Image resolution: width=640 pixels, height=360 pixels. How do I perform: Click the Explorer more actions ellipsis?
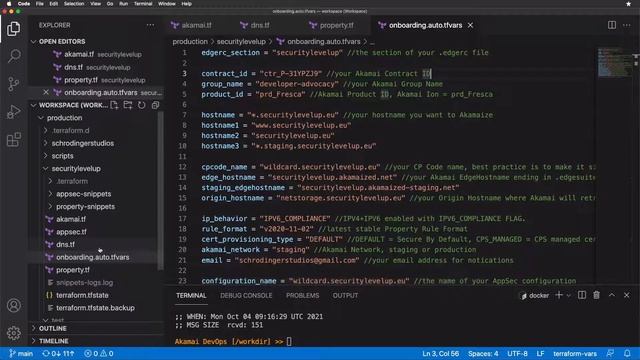click(150, 25)
